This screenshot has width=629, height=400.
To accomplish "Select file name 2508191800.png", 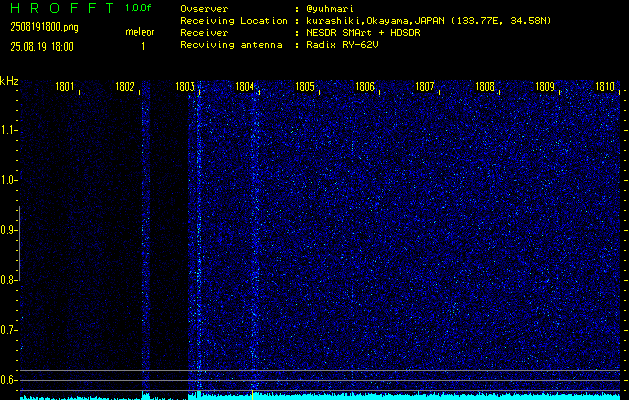I will tap(45, 27).
